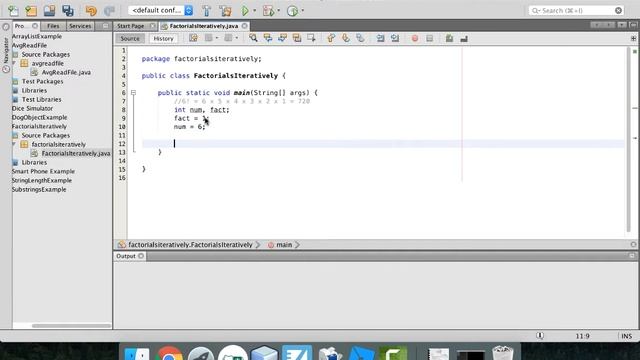Click the Uncomment editor toolbar icon

point(464,38)
